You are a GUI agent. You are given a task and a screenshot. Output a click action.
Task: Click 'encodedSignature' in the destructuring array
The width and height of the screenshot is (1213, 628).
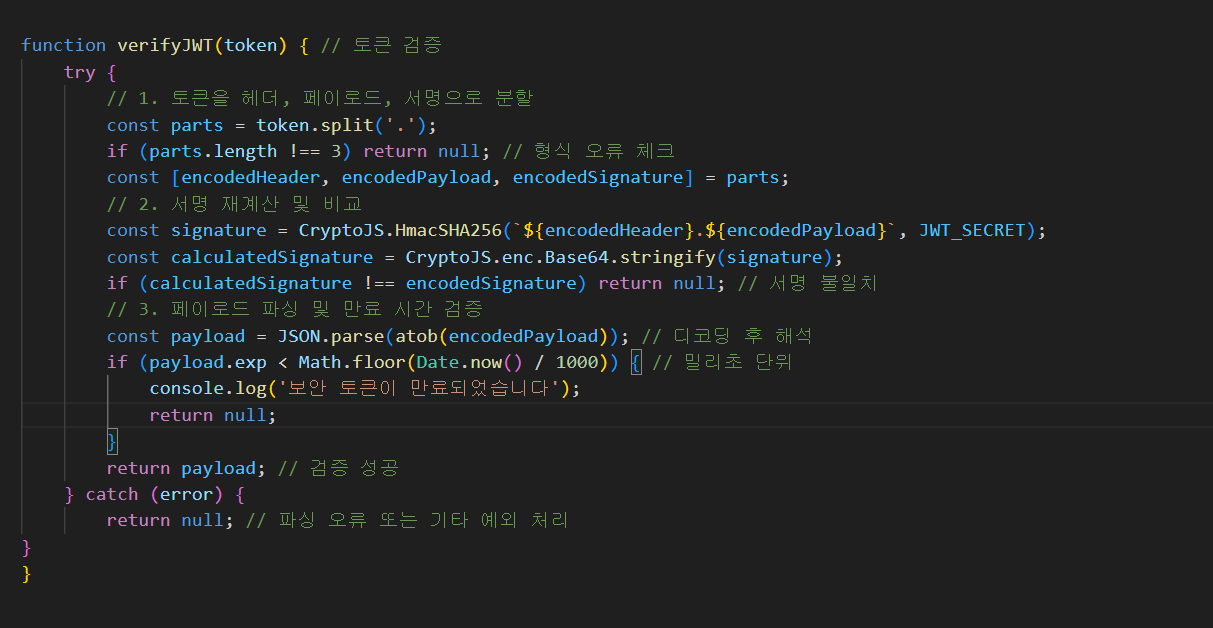coord(598,177)
